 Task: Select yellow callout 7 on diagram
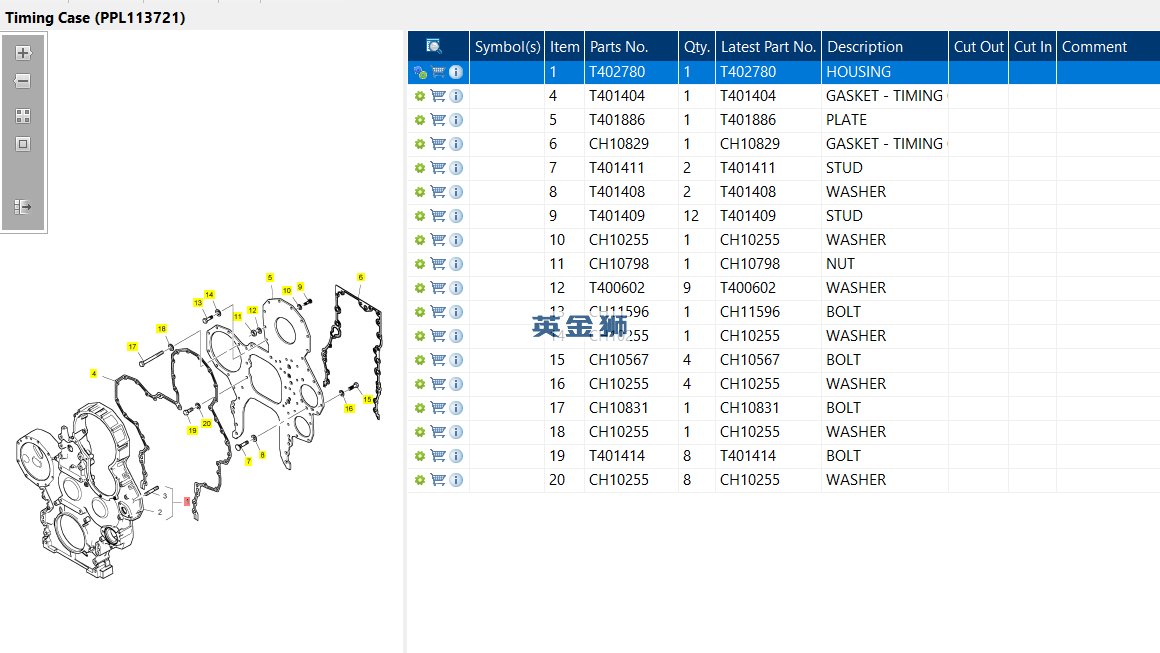click(249, 461)
